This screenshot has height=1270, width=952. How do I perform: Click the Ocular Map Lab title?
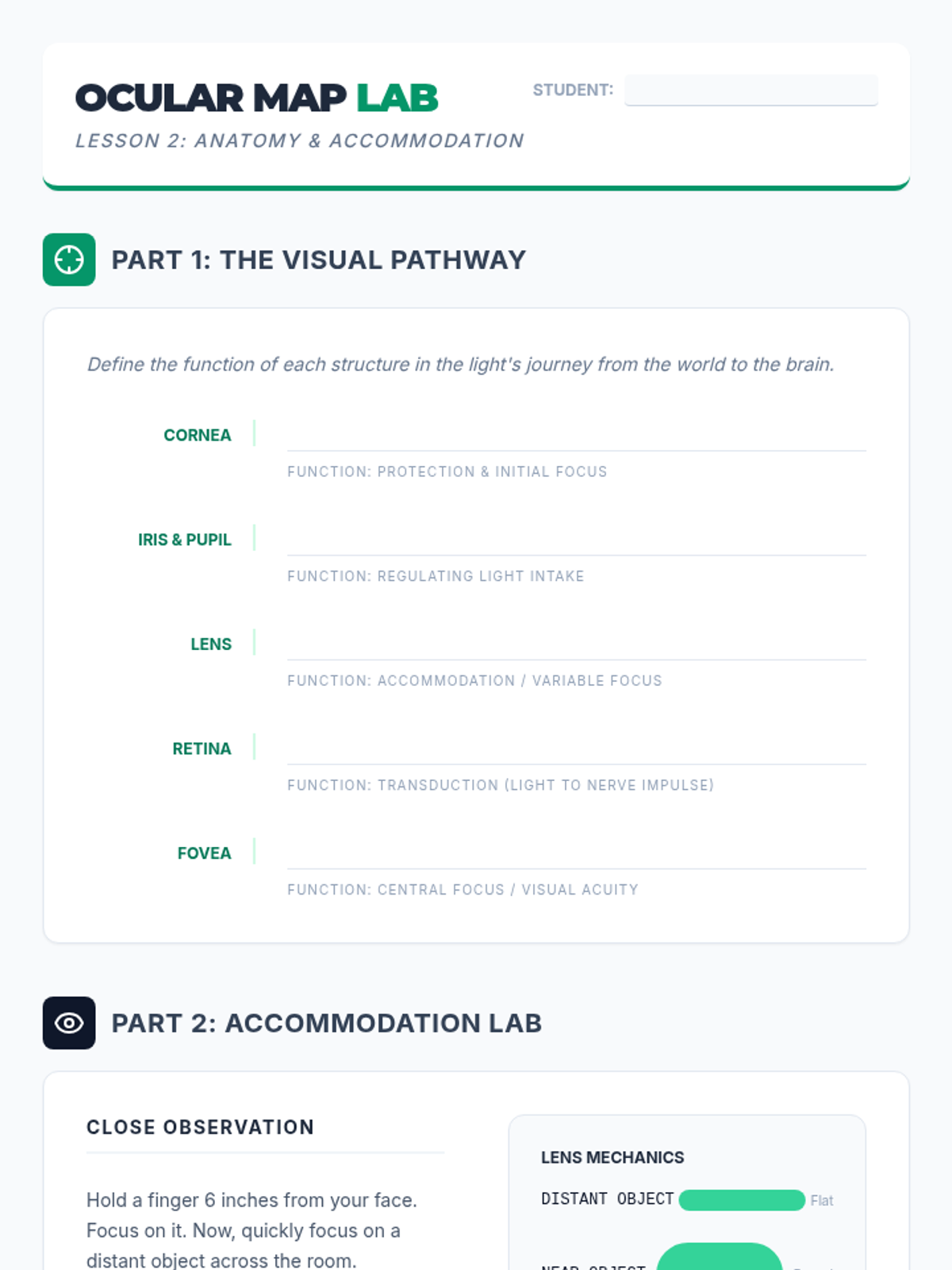tap(256, 98)
